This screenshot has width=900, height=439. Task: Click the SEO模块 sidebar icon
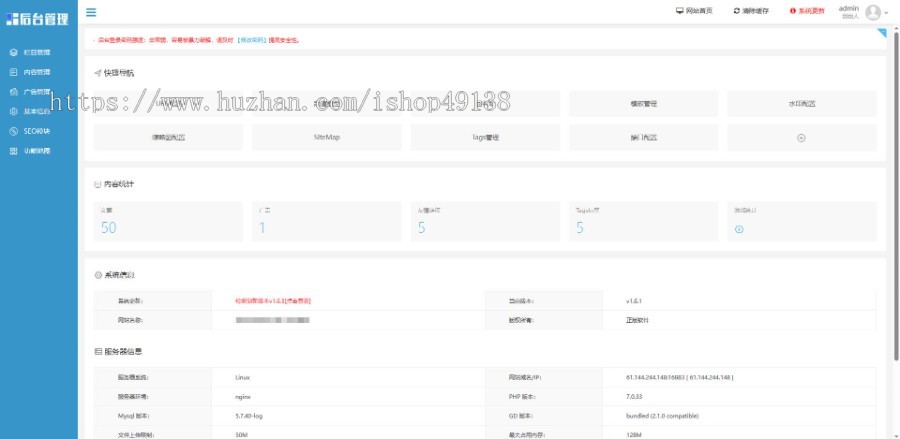pos(14,131)
